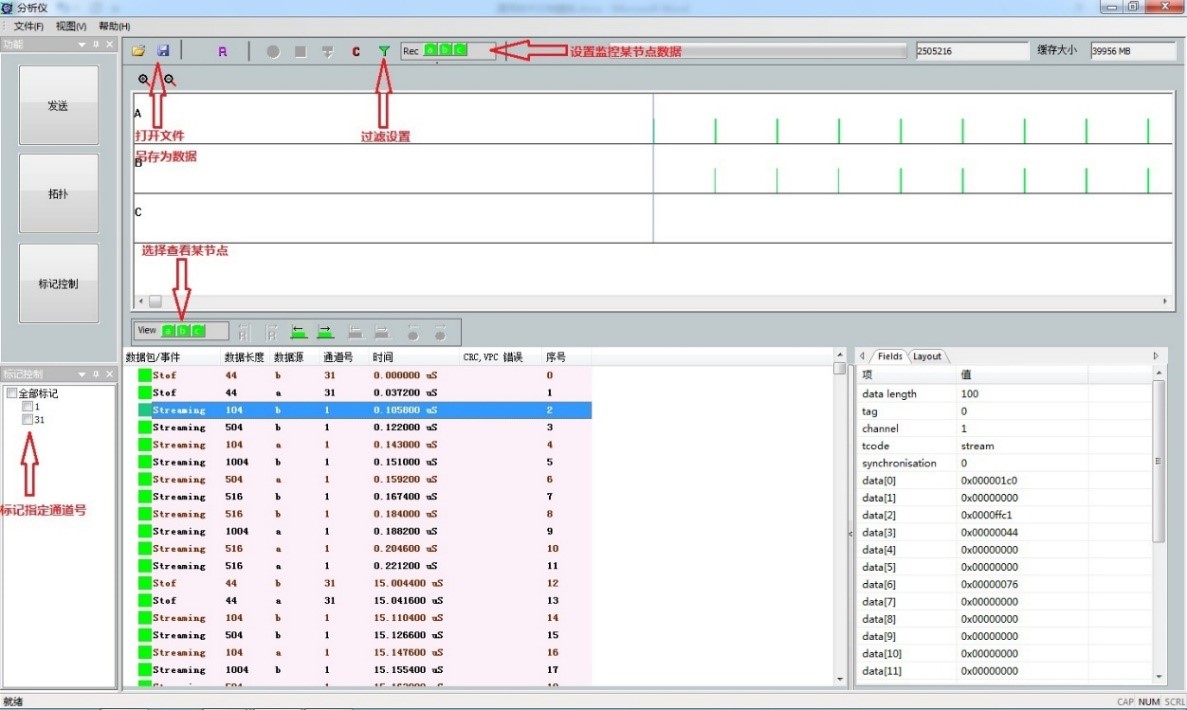Open the 文件(F) menu
This screenshot has width=1187, height=710.
28,26
